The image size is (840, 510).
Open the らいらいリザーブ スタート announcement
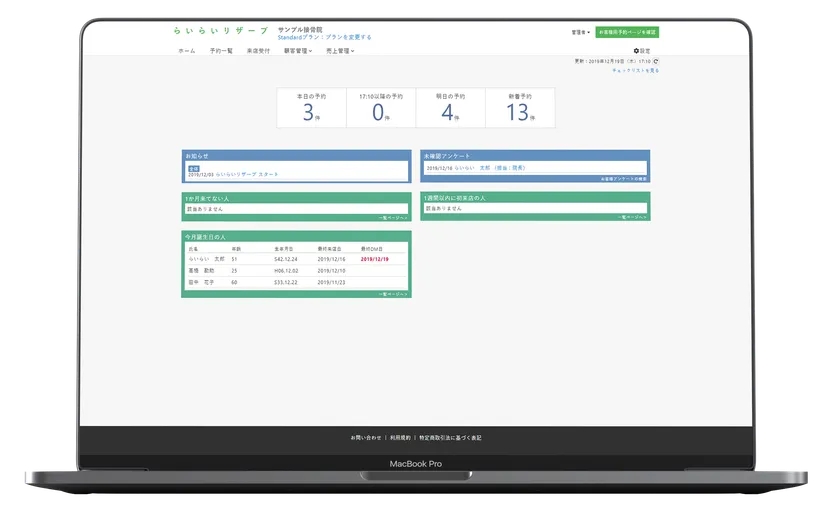247,175
